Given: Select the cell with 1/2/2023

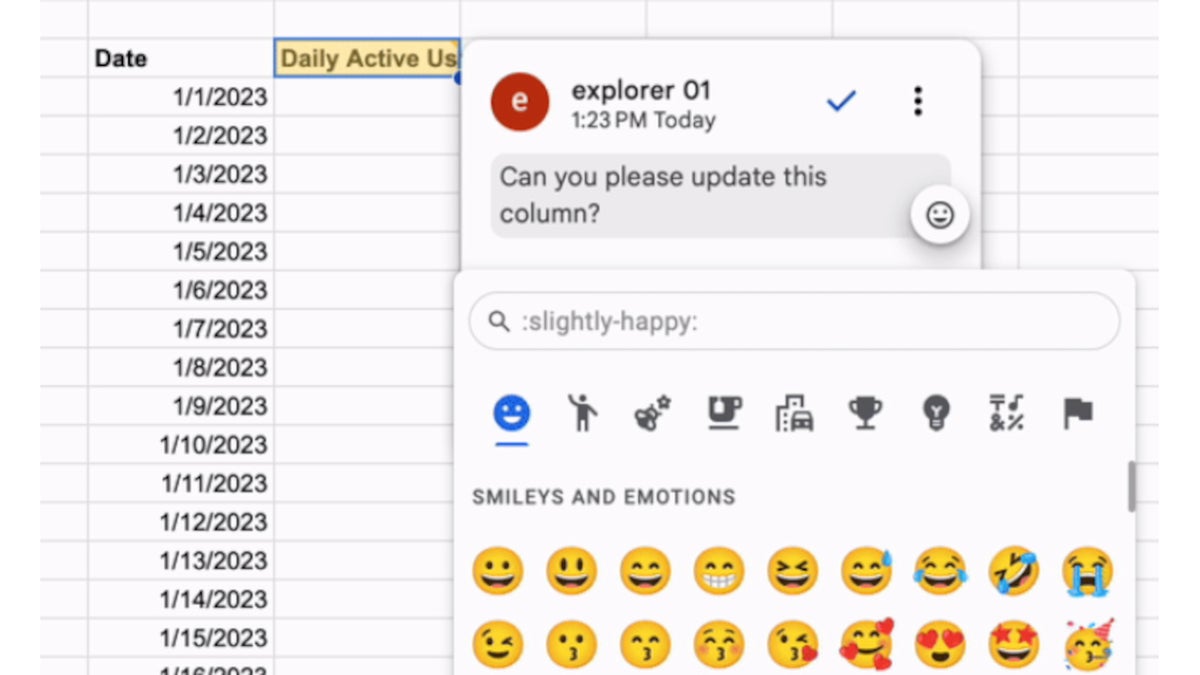Looking at the screenshot, I should (x=181, y=136).
